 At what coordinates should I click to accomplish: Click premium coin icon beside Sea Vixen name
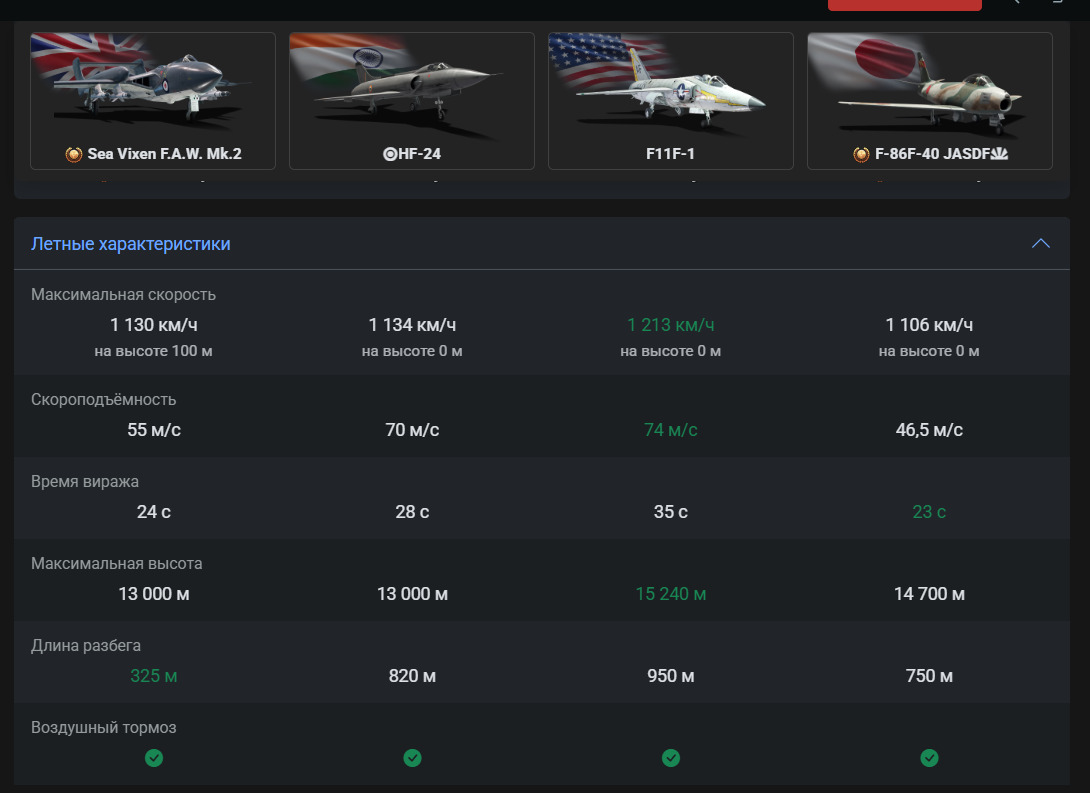pos(73,155)
